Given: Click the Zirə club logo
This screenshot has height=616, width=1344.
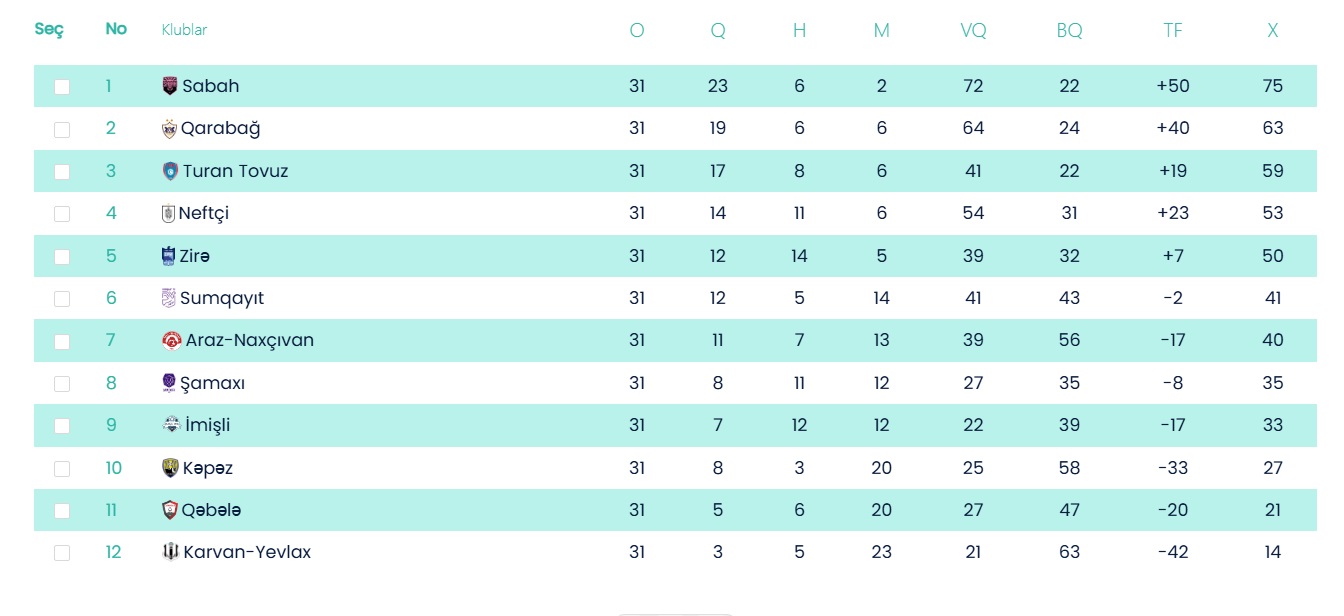Looking at the screenshot, I should 168,256.
